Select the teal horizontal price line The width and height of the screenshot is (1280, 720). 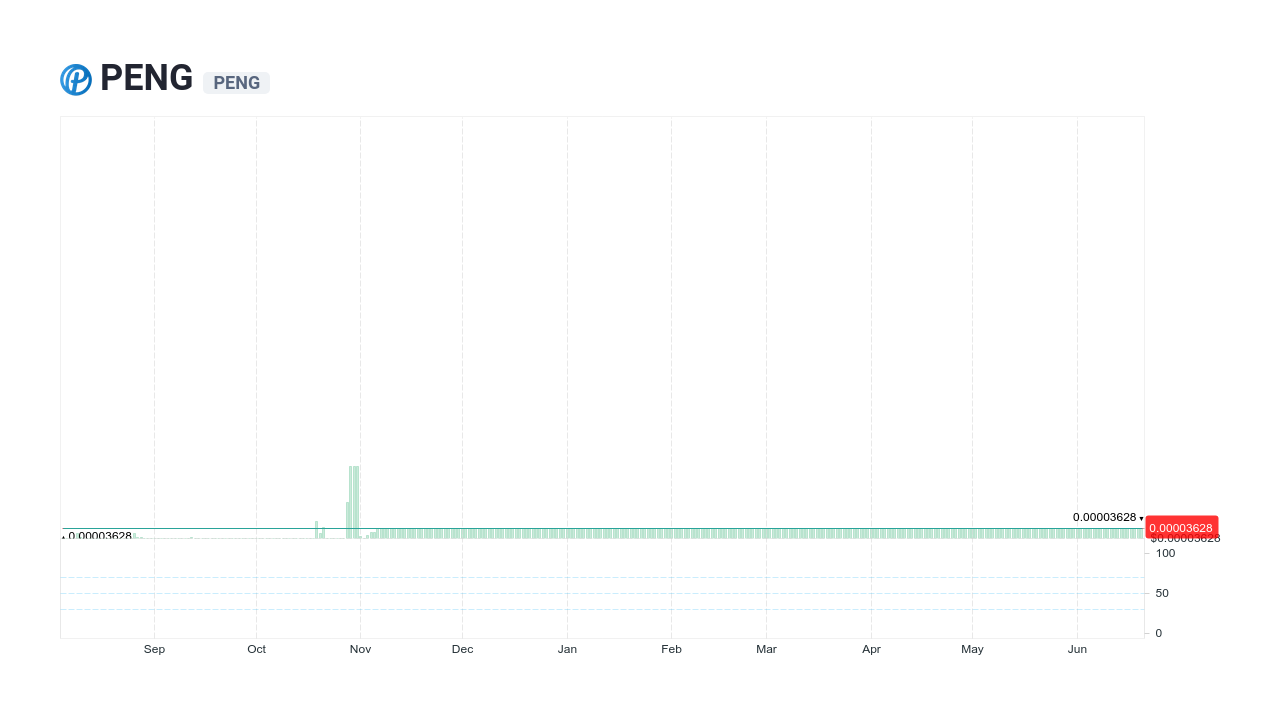pos(600,526)
